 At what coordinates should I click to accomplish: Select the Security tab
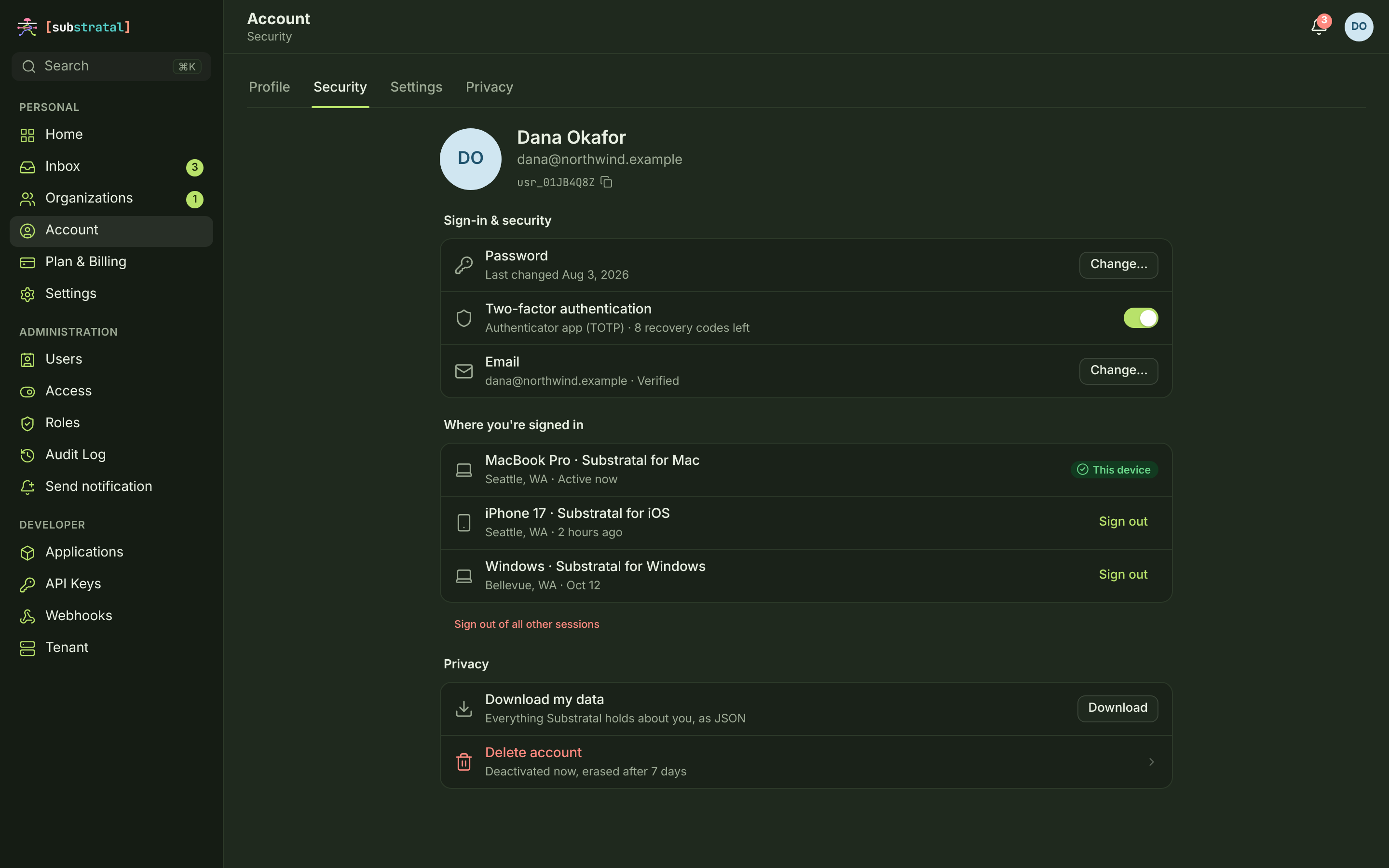point(340,87)
